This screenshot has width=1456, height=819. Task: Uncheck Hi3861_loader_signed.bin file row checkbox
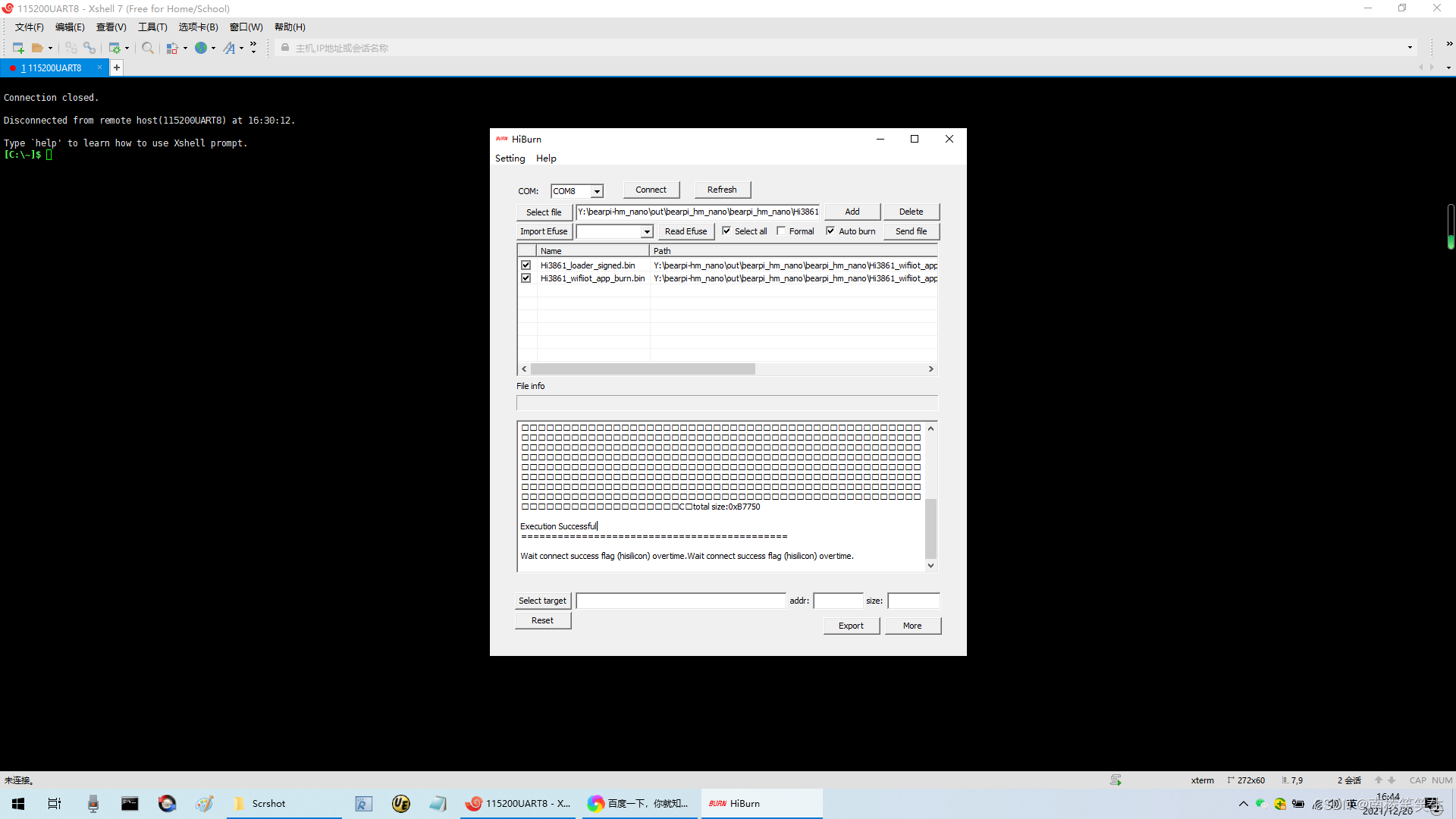(526, 265)
